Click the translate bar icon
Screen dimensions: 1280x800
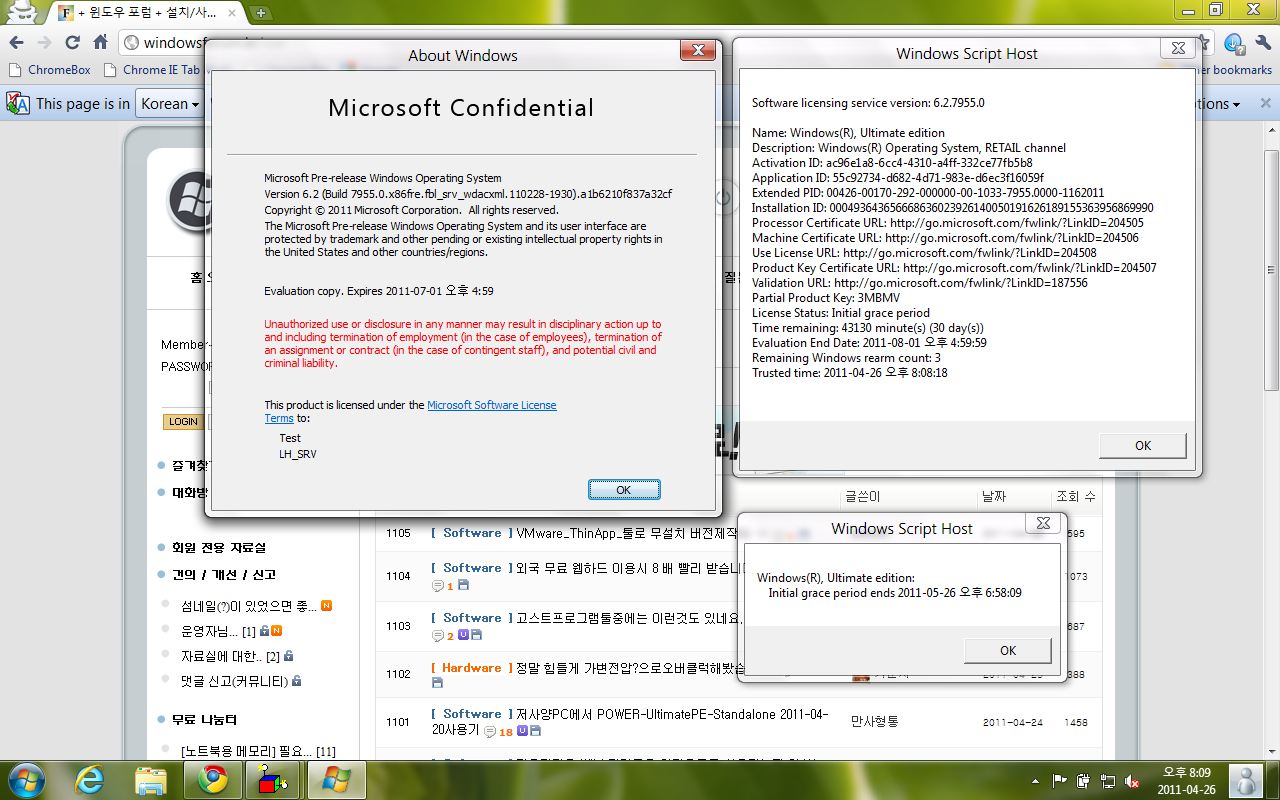17,103
